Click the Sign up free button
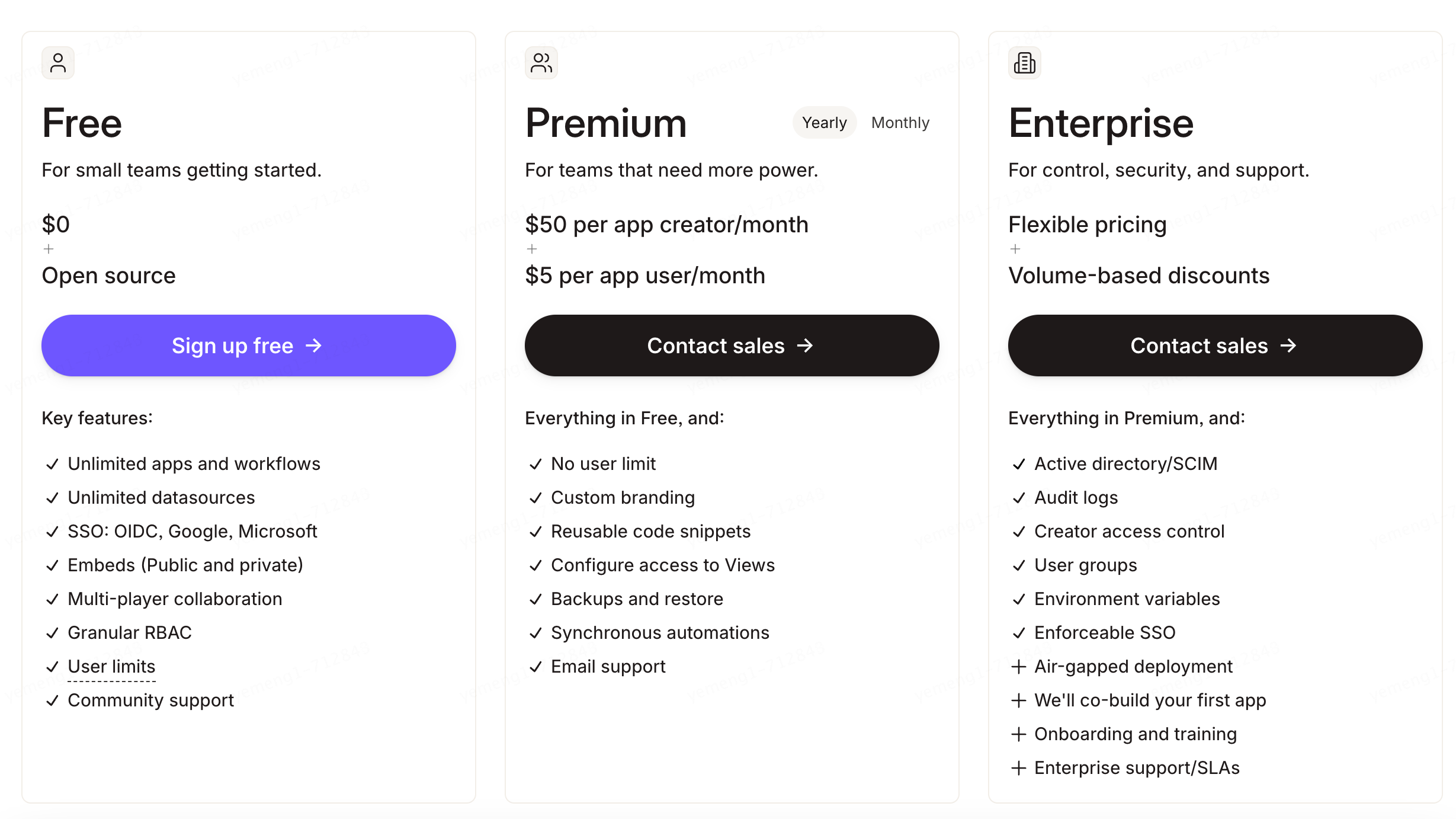This screenshot has width=1456, height=819. tap(248, 345)
